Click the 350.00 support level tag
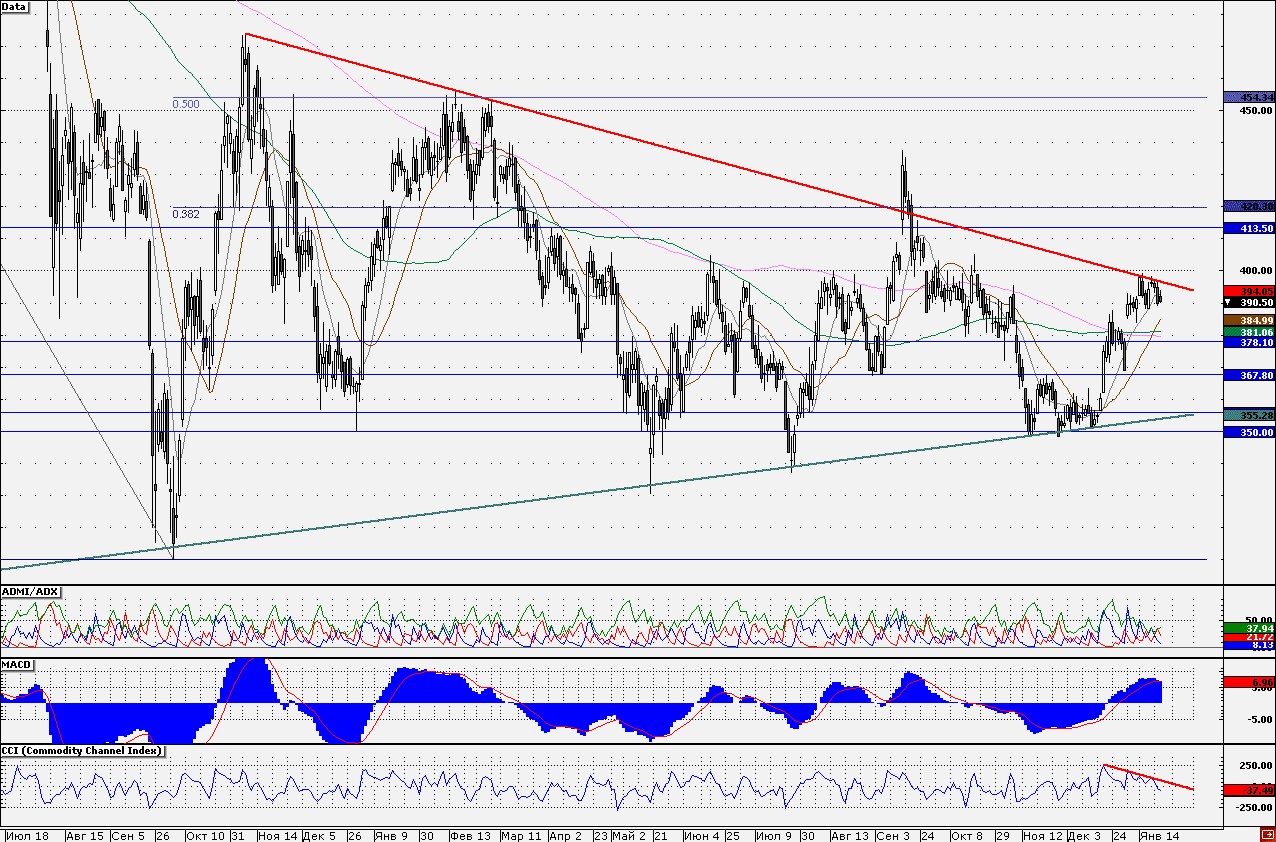Viewport: 1276px width, 842px height. point(1249,432)
